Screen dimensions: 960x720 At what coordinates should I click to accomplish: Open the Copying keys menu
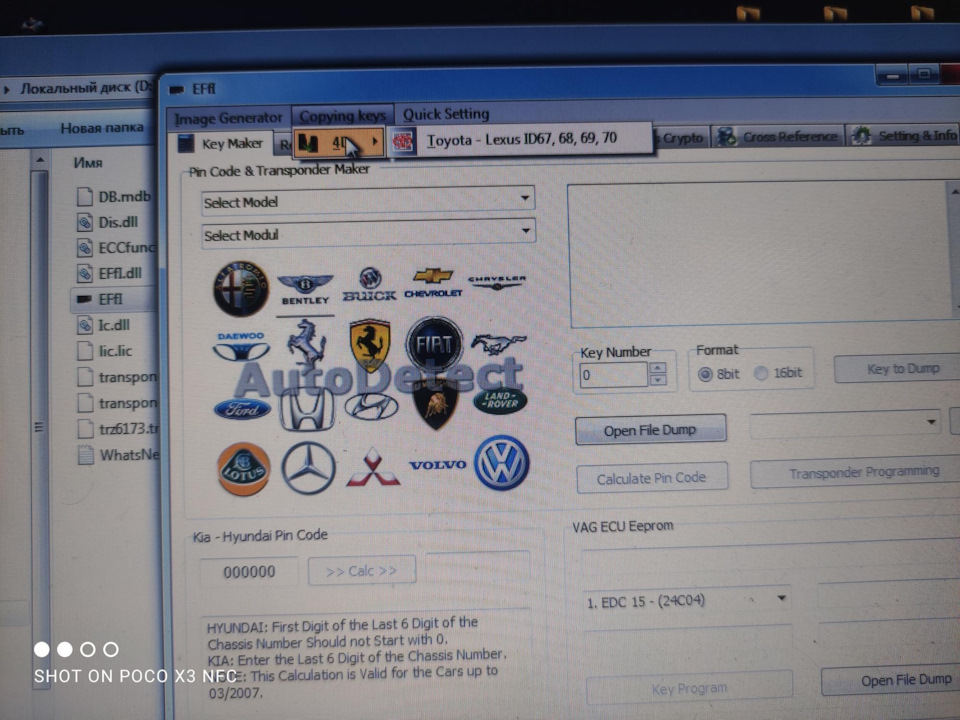click(x=342, y=115)
